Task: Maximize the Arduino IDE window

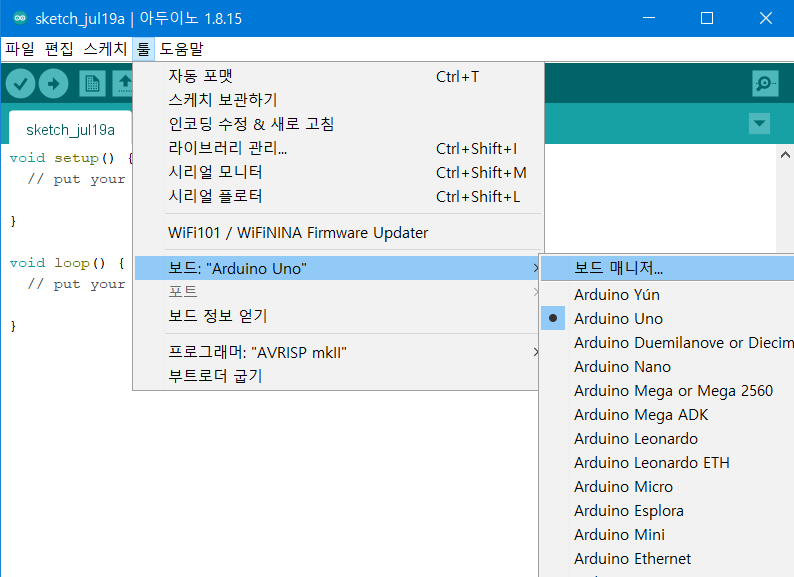Action: tap(707, 18)
